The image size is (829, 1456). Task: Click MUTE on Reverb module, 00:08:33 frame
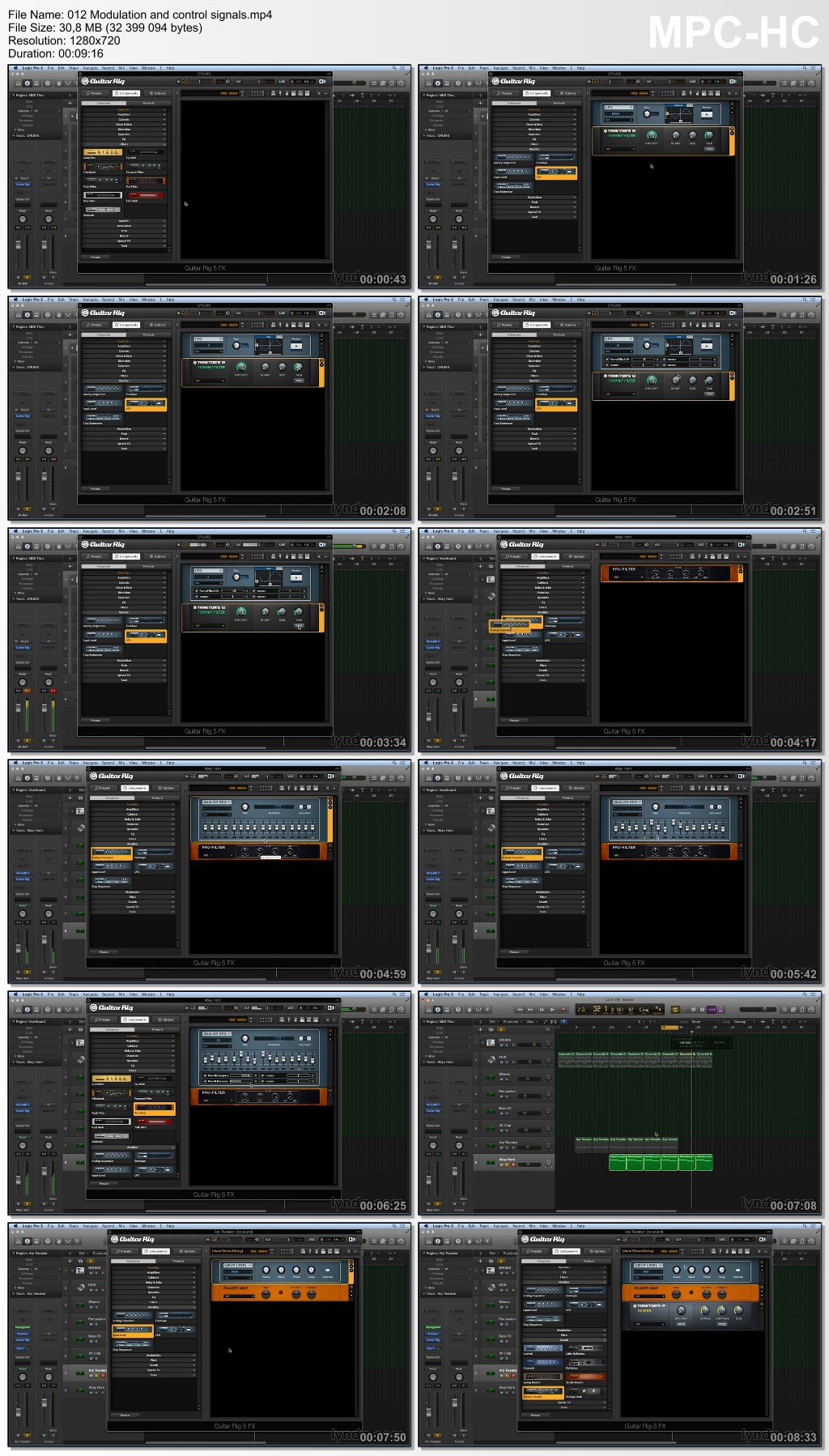point(681,1324)
